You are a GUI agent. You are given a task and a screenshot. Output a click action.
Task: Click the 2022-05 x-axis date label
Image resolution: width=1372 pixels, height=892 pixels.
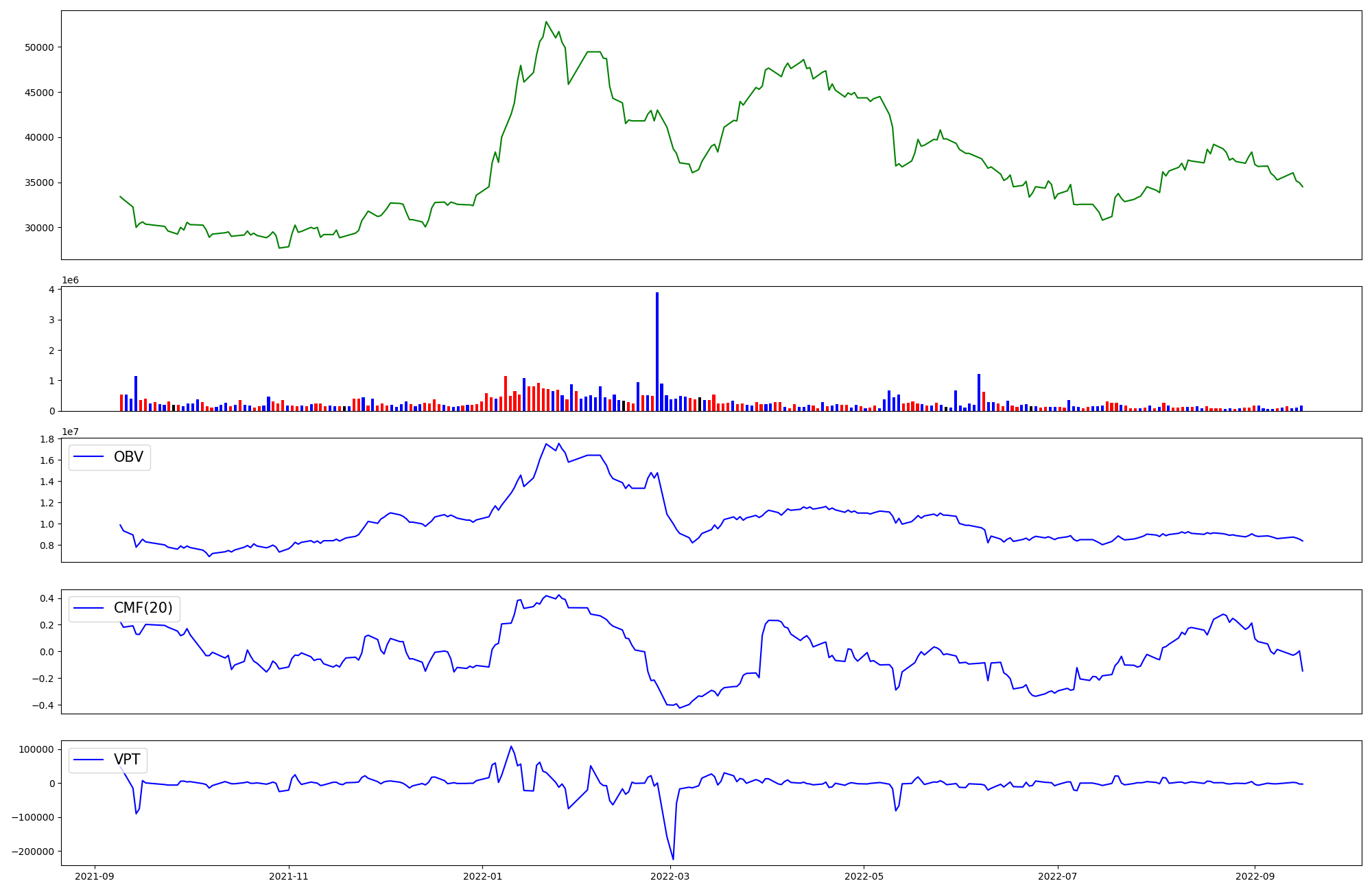[x=864, y=876]
